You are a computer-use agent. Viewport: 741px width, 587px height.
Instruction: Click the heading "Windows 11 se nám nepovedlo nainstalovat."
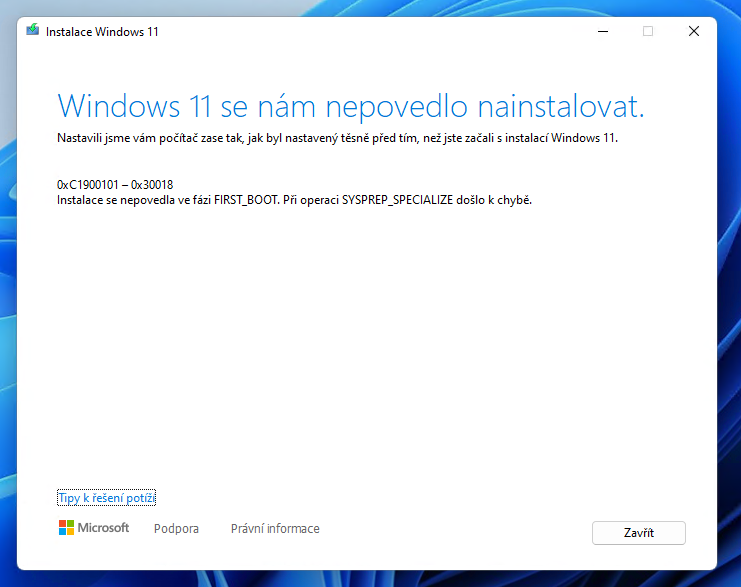tap(351, 106)
